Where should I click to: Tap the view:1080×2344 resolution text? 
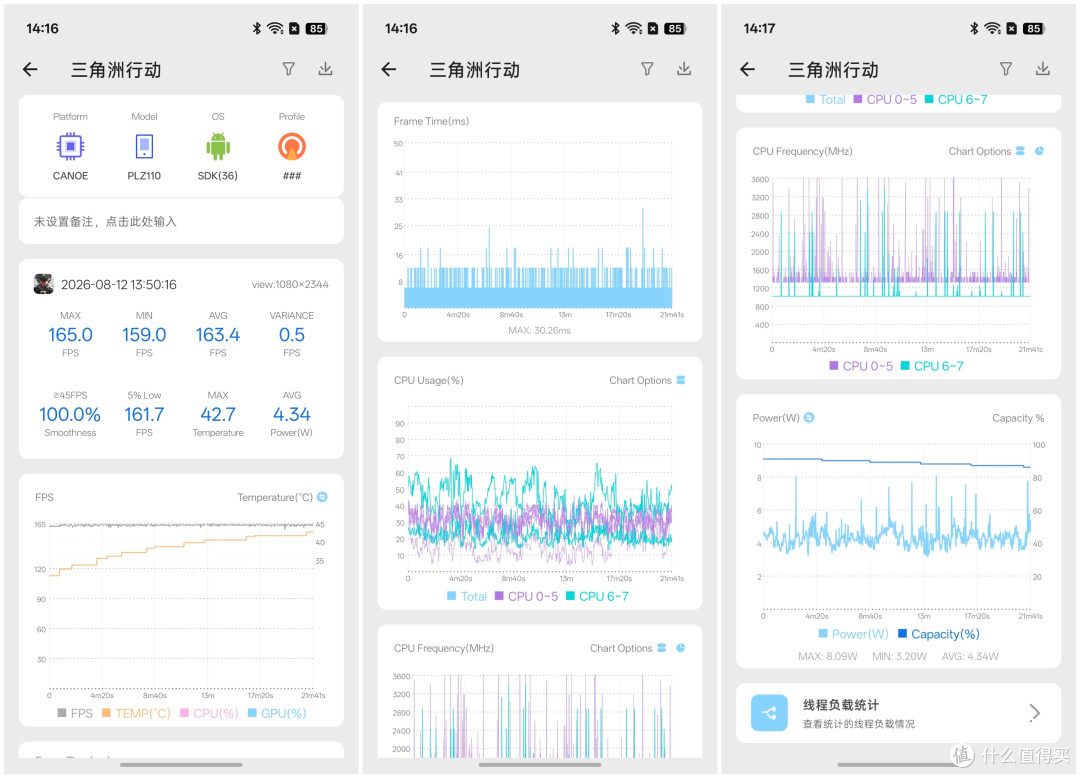coord(290,284)
